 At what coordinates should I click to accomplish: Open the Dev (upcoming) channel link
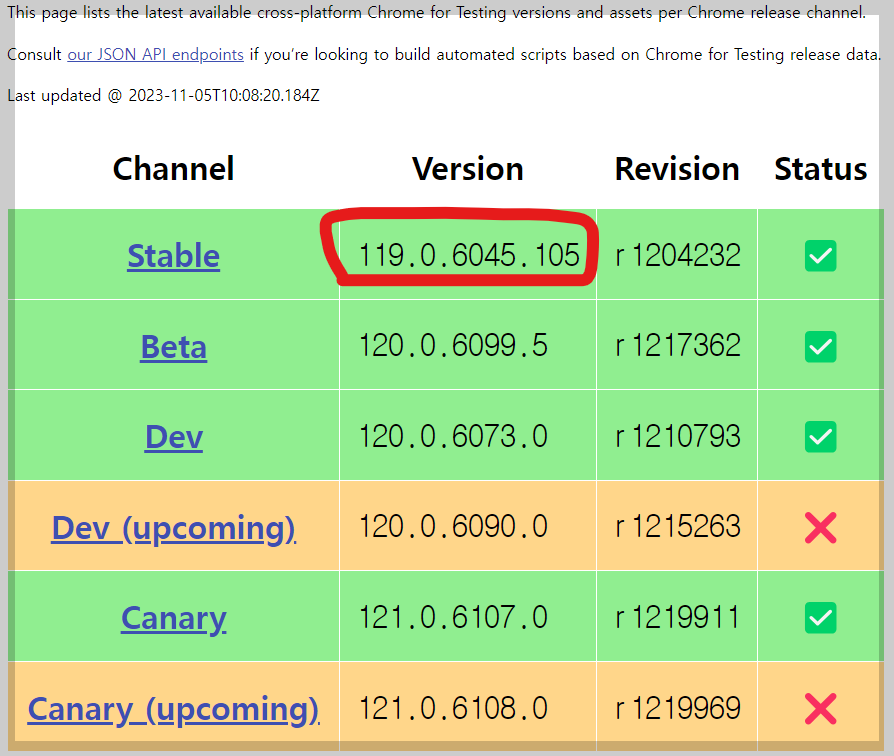[173, 528]
